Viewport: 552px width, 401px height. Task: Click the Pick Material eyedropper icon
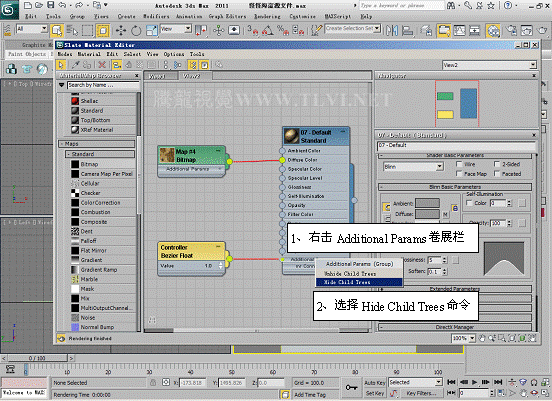click(75, 65)
